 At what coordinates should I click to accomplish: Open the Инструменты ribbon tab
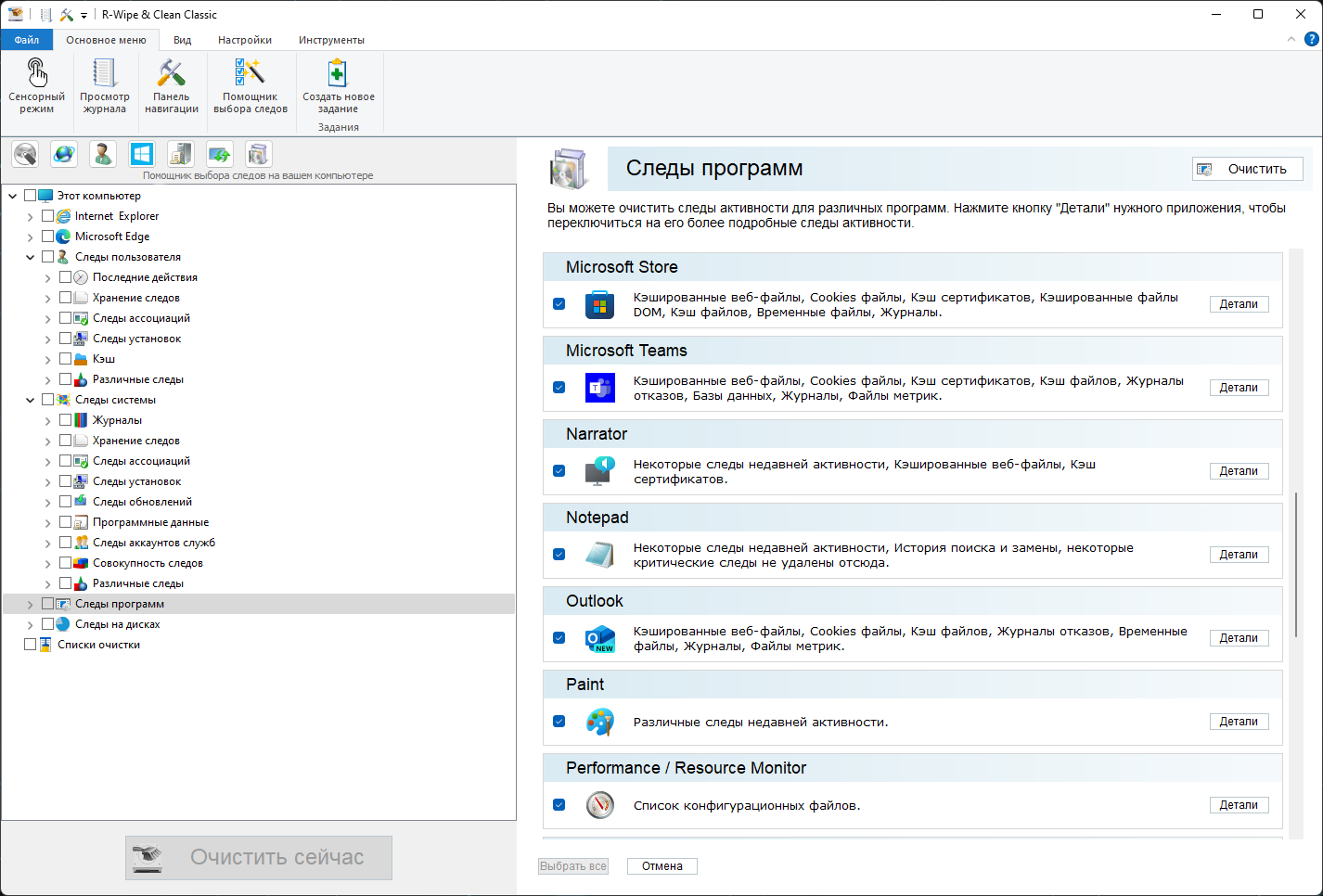tap(331, 40)
